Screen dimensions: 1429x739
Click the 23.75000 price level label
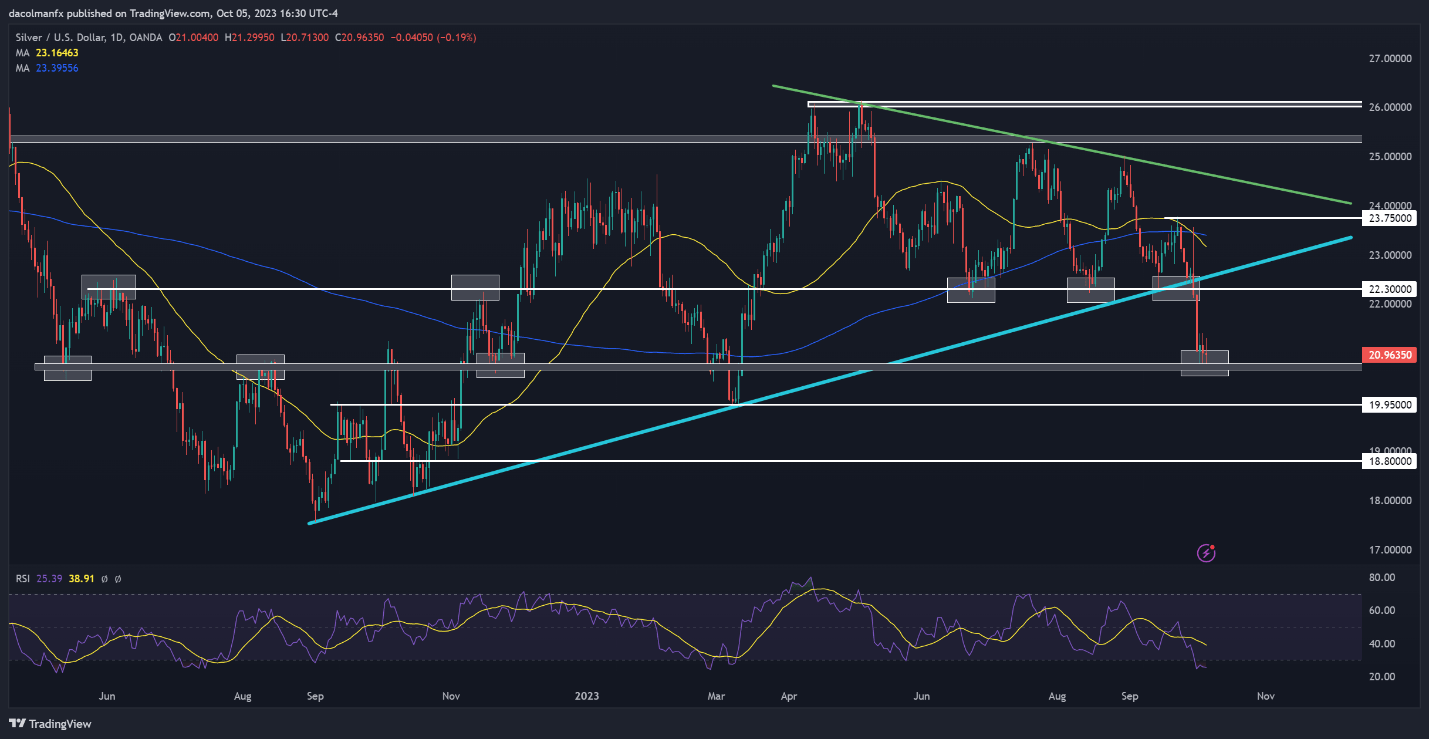pyautogui.click(x=1391, y=217)
